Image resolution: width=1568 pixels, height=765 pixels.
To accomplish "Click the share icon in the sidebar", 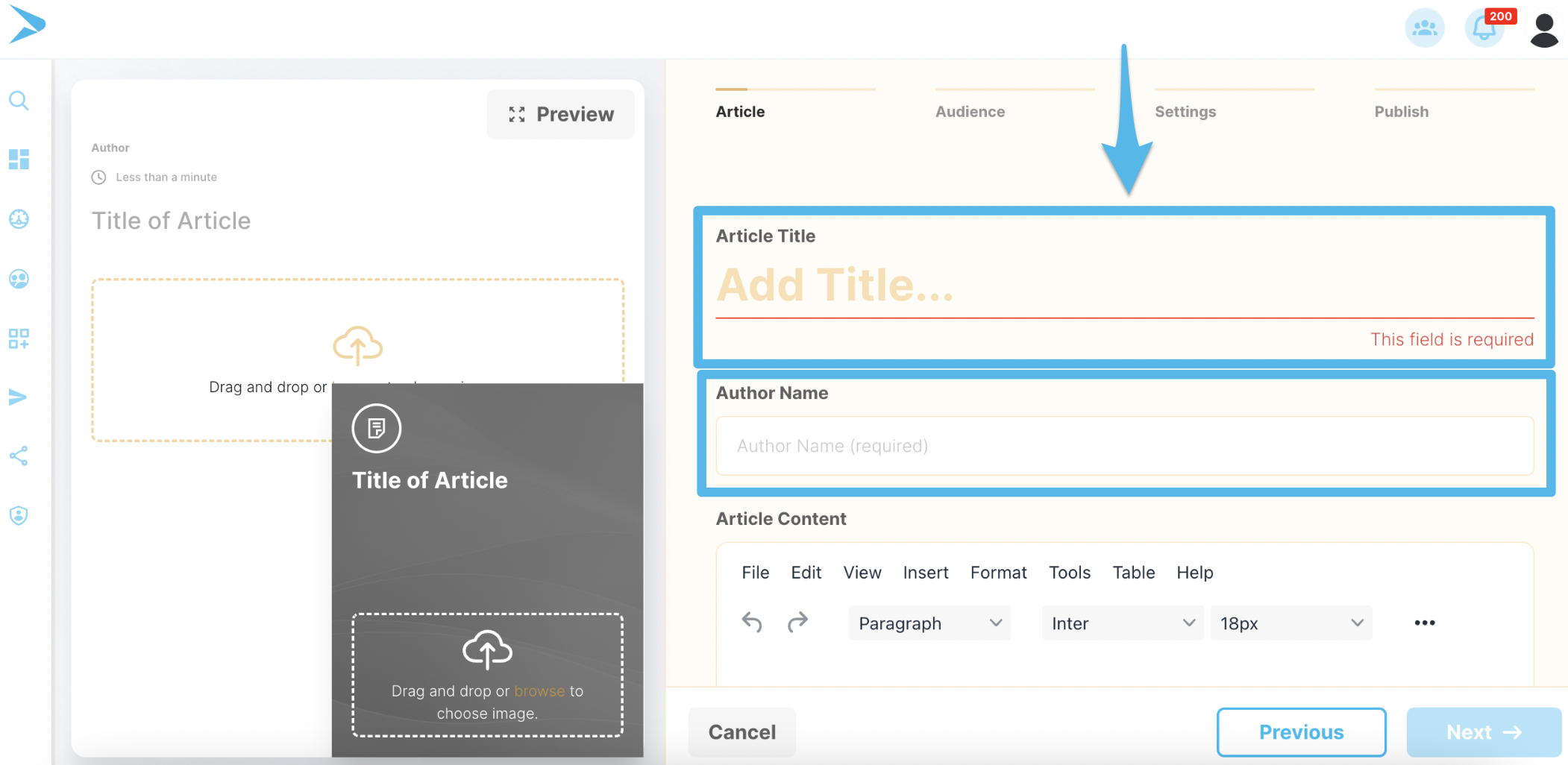I will coord(19,456).
